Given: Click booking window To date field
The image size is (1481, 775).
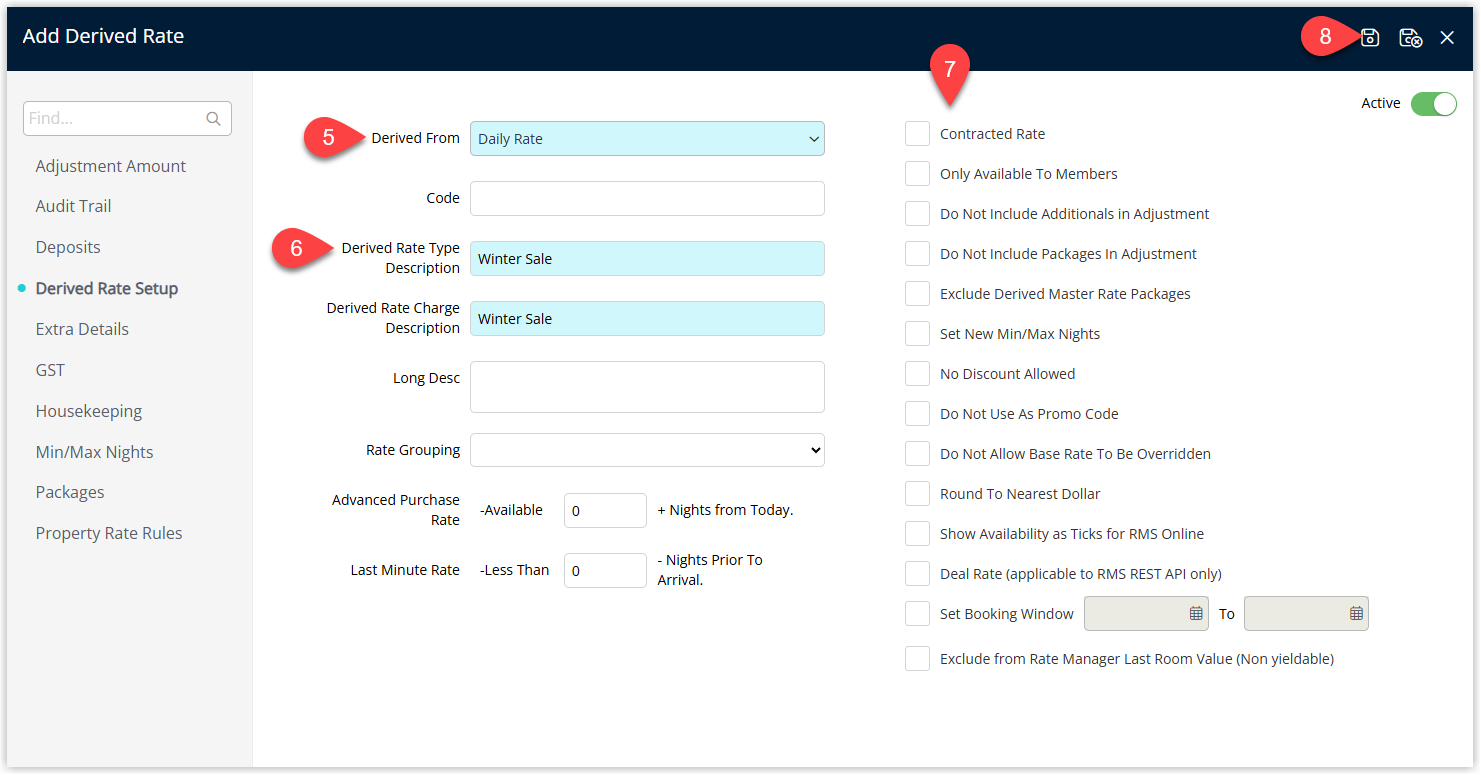Looking at the screenshot, I should 1306,614.
